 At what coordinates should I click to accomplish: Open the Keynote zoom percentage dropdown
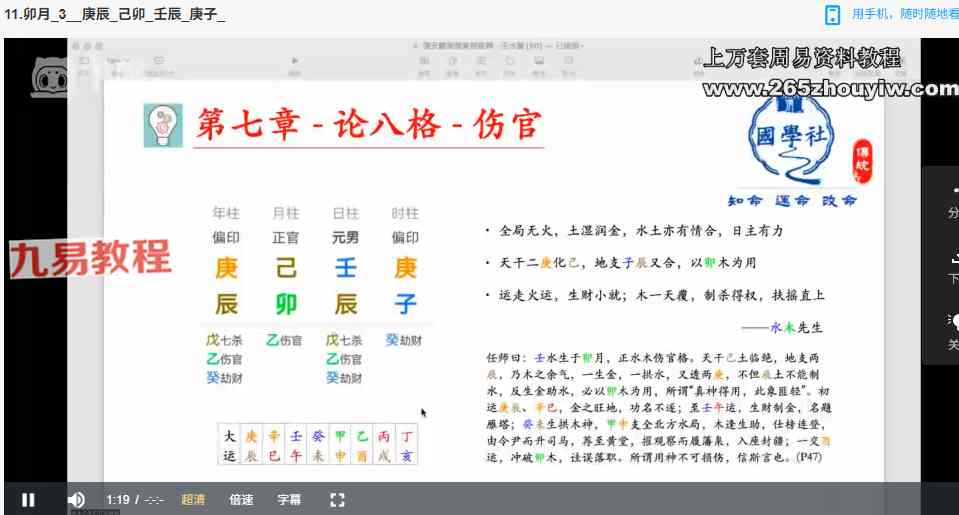point(118,61)
